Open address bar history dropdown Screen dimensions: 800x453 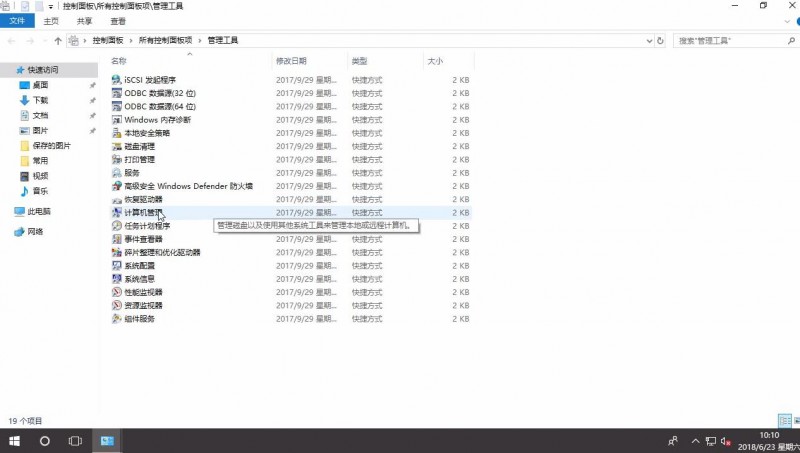[649, 41]
